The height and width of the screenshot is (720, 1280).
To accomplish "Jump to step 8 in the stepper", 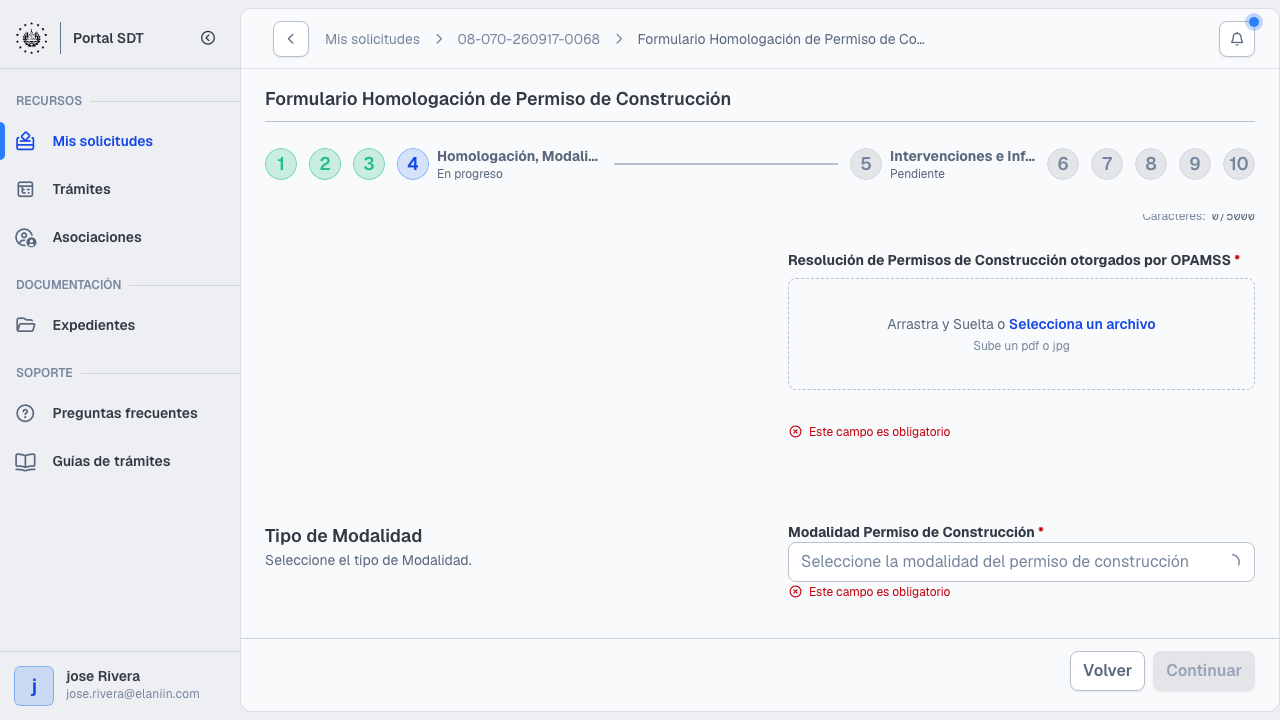I will [1151, 164].
